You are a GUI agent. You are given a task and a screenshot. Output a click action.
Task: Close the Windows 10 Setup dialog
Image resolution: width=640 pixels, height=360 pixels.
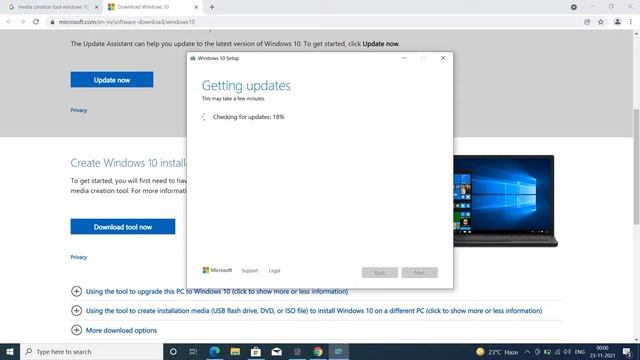[443, 58]
